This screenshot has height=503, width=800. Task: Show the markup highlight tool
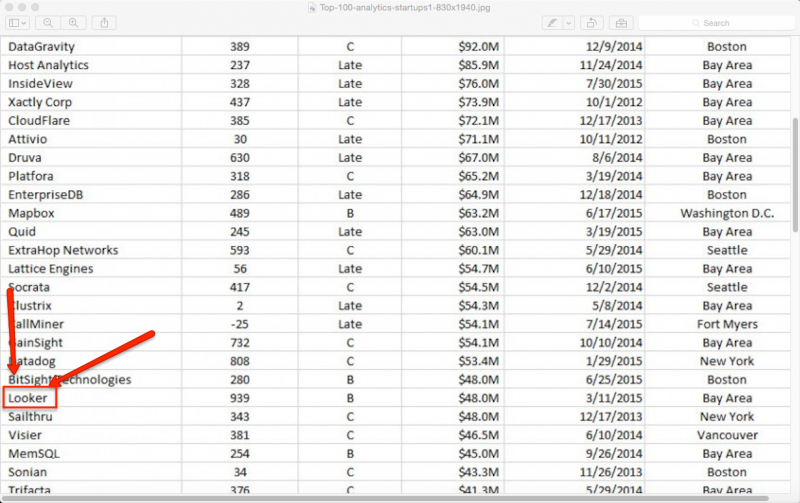(x=552, y=23)
